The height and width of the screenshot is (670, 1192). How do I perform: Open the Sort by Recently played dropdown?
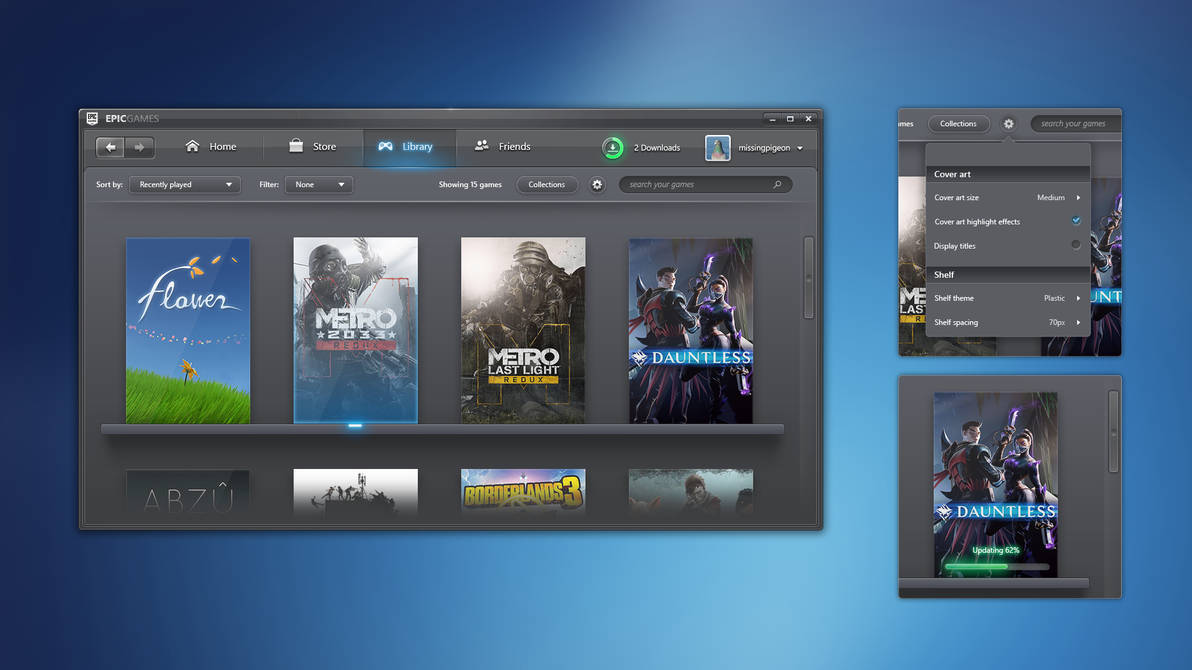185,185
